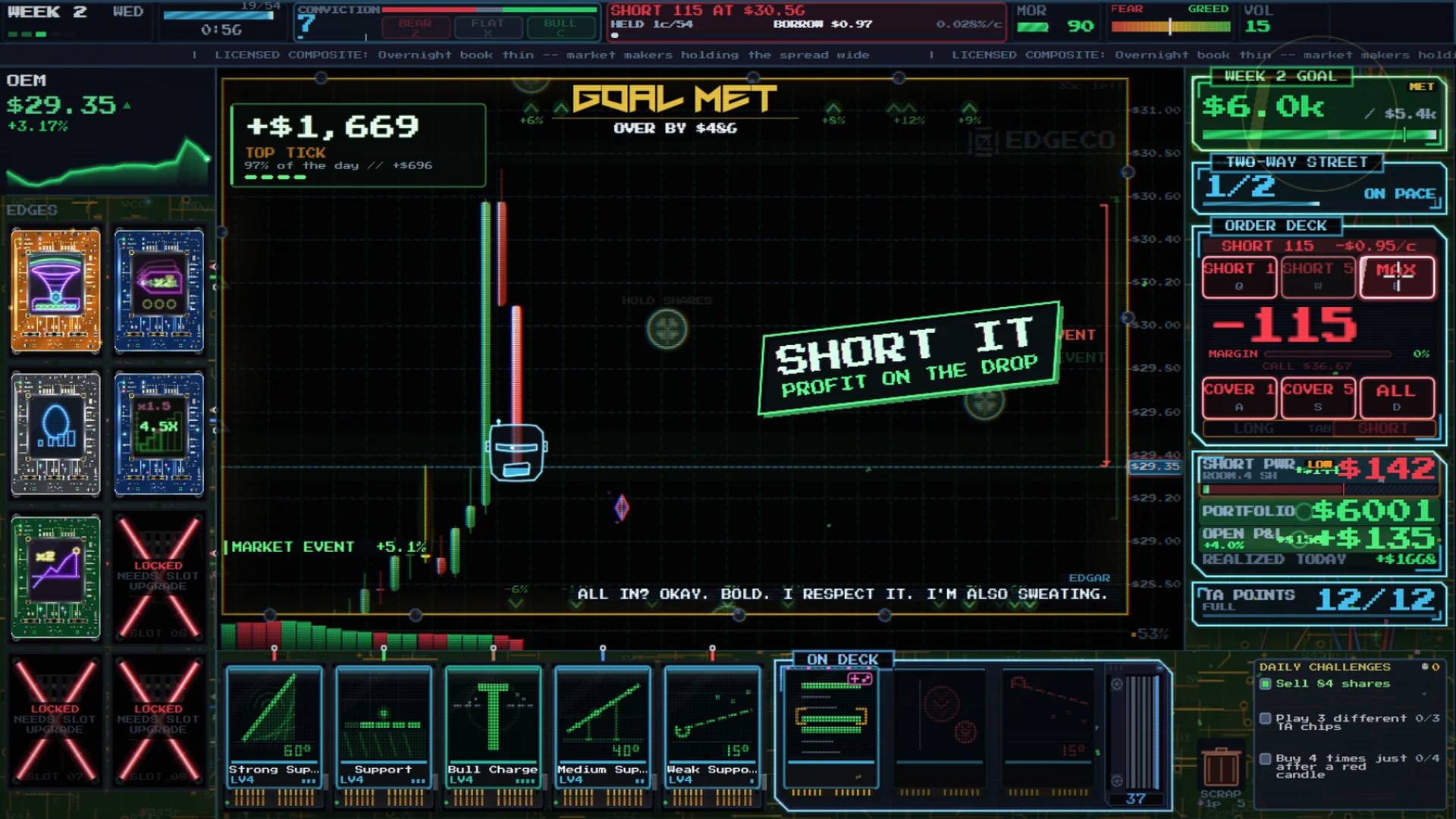Set conviction to BULL

click(560, 27)
